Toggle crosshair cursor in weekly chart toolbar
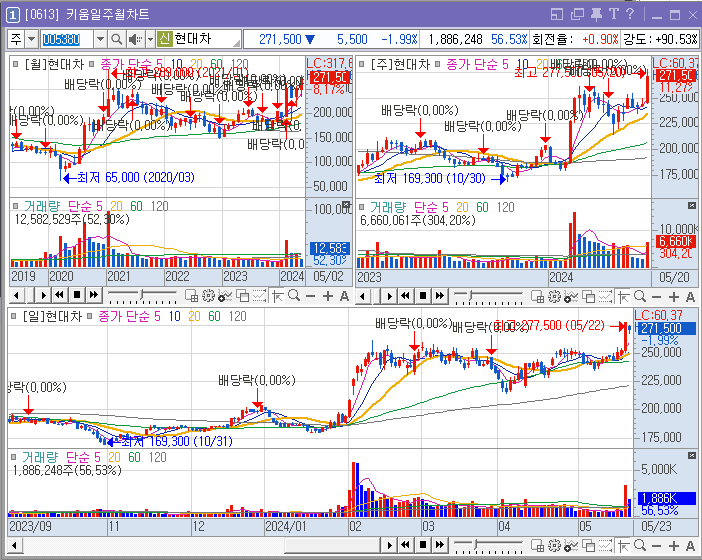This screenshot has width=702, height=560. click(624, 296)
